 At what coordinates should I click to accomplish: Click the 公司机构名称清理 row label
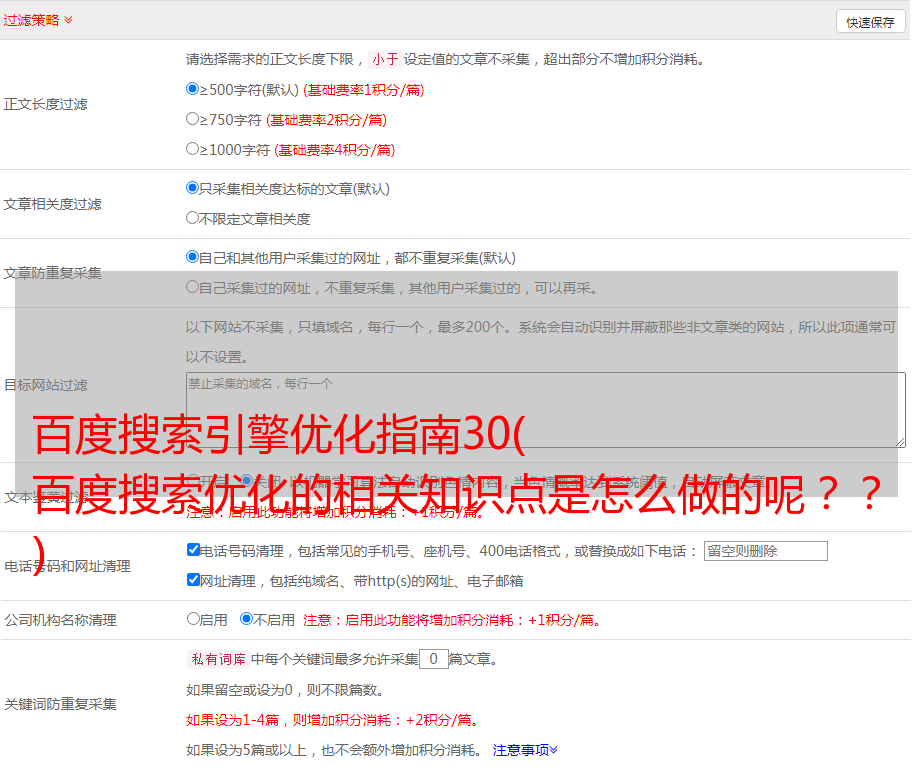click(x=60, y=620)
